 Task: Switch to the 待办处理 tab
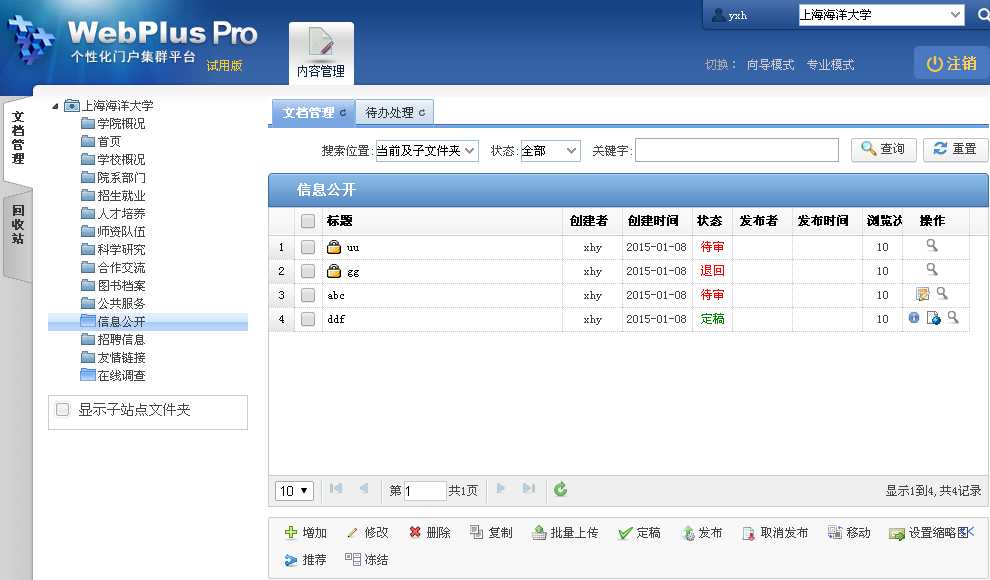(395, 113)
